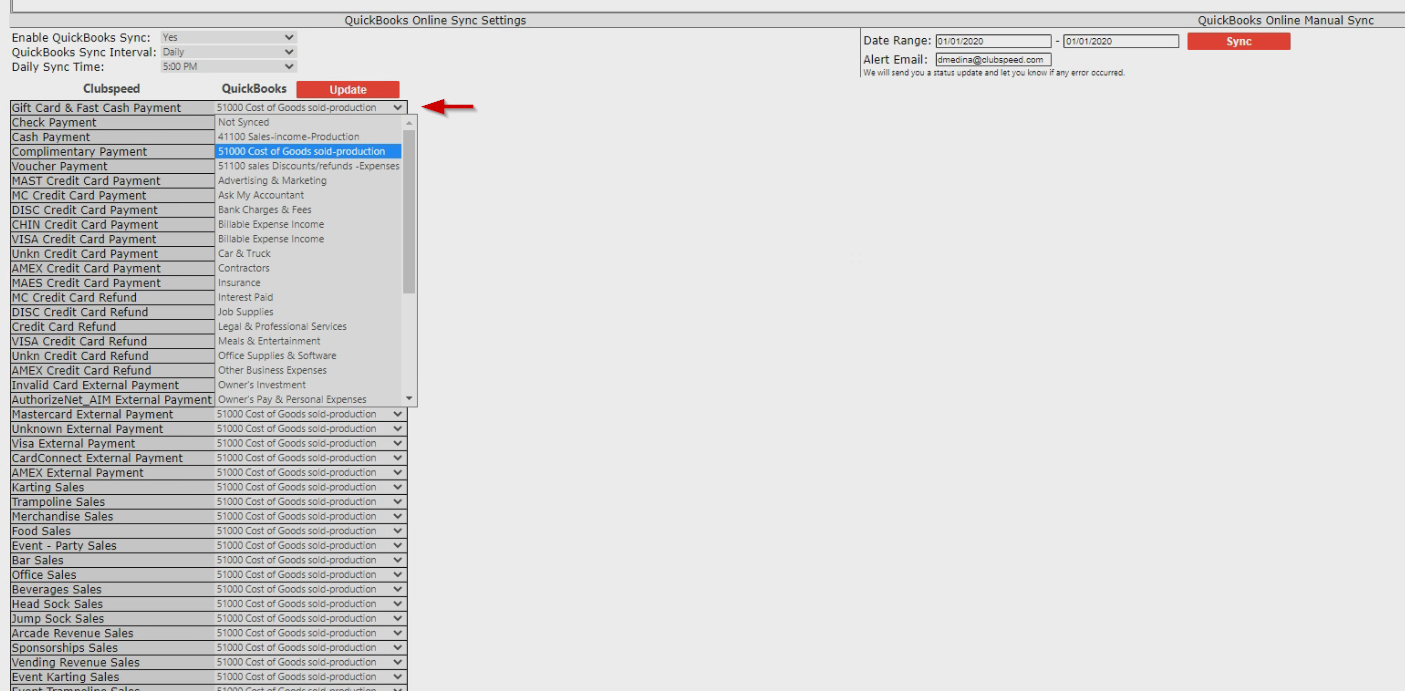Open Event - Party Sales account dropdown

click(311, 546)
